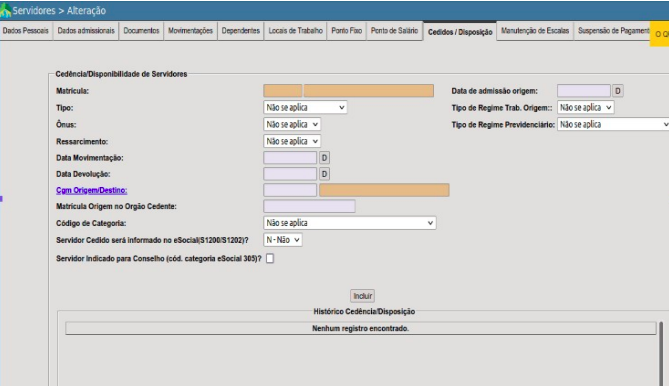Click the Histórico Cedência/Disposição scrollbar
The height and width of the screenshot is (386, 669).
click(661, 354)
